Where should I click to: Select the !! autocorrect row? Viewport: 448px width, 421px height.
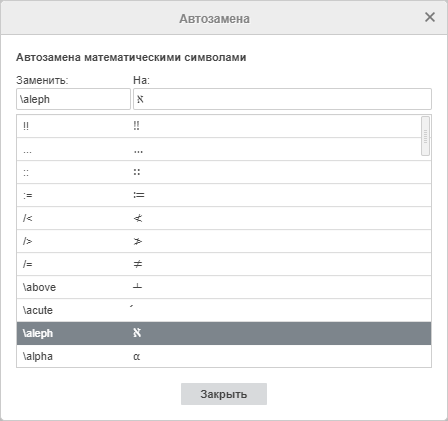click(x=219, y=126)
